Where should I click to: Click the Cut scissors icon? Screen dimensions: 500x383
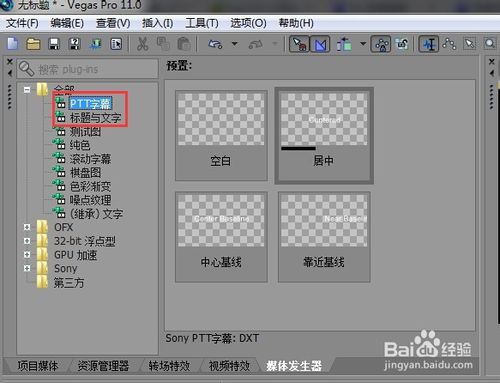pyautogui.click(x=143, y=44)
